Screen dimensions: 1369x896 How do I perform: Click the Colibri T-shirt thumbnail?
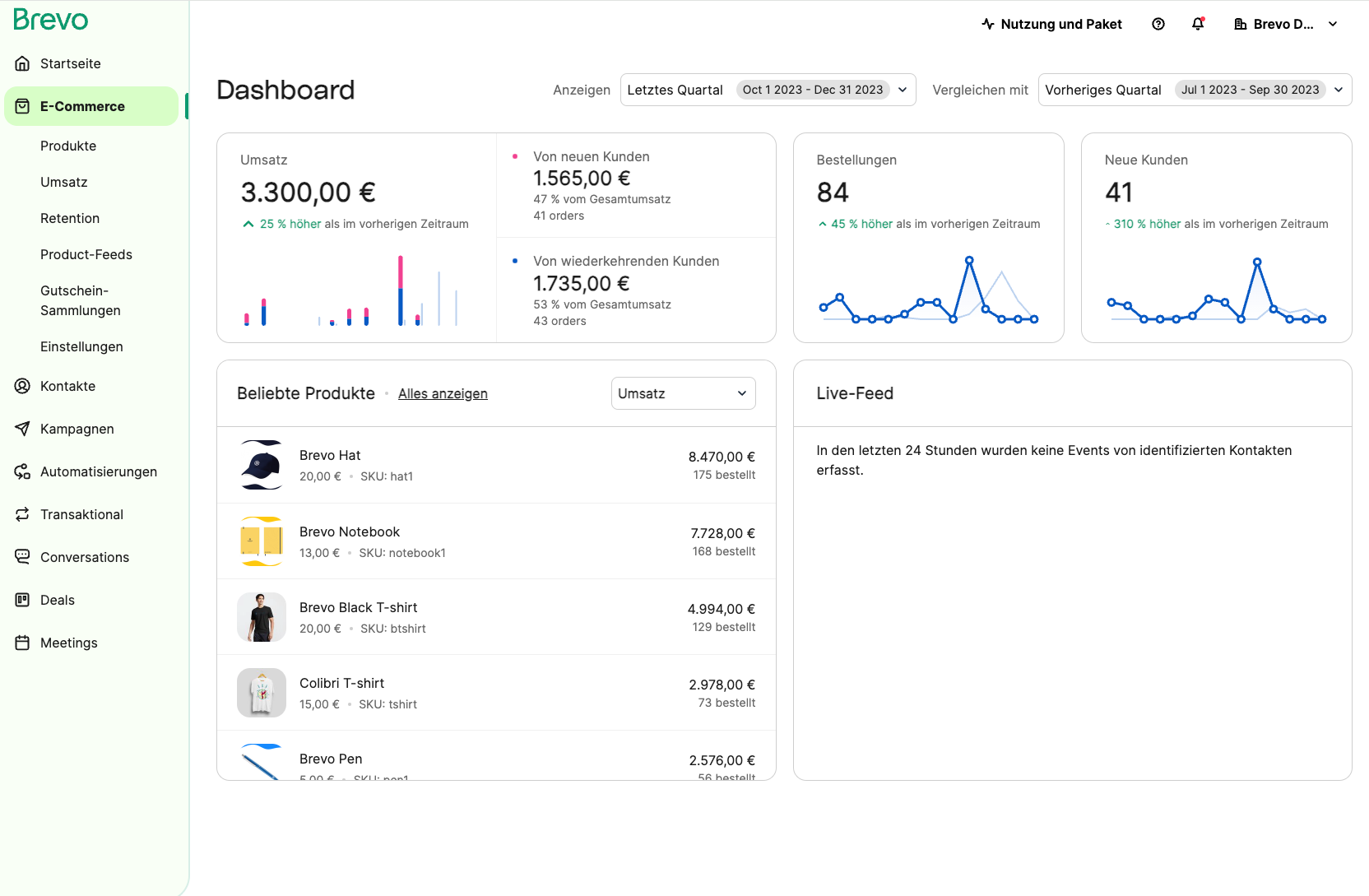[262, 693]
